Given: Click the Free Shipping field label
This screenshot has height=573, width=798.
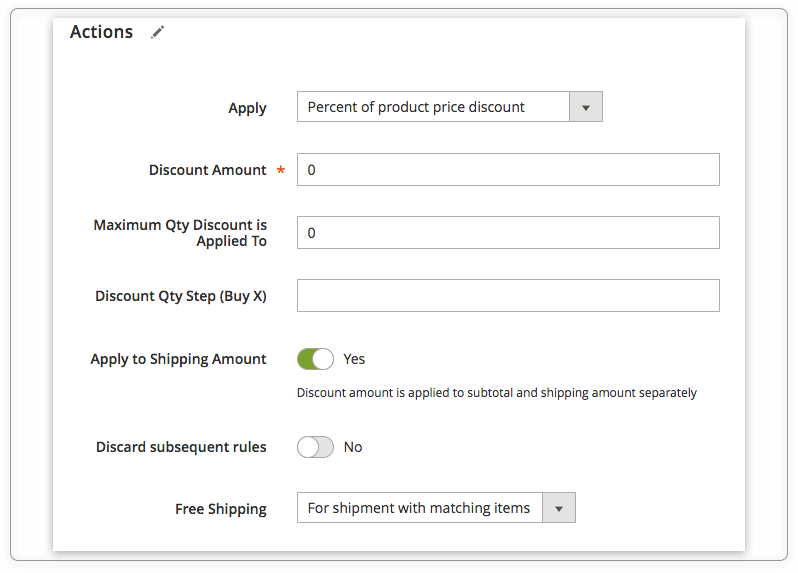Looking at the screenshot, I should (x=221, y=509).
